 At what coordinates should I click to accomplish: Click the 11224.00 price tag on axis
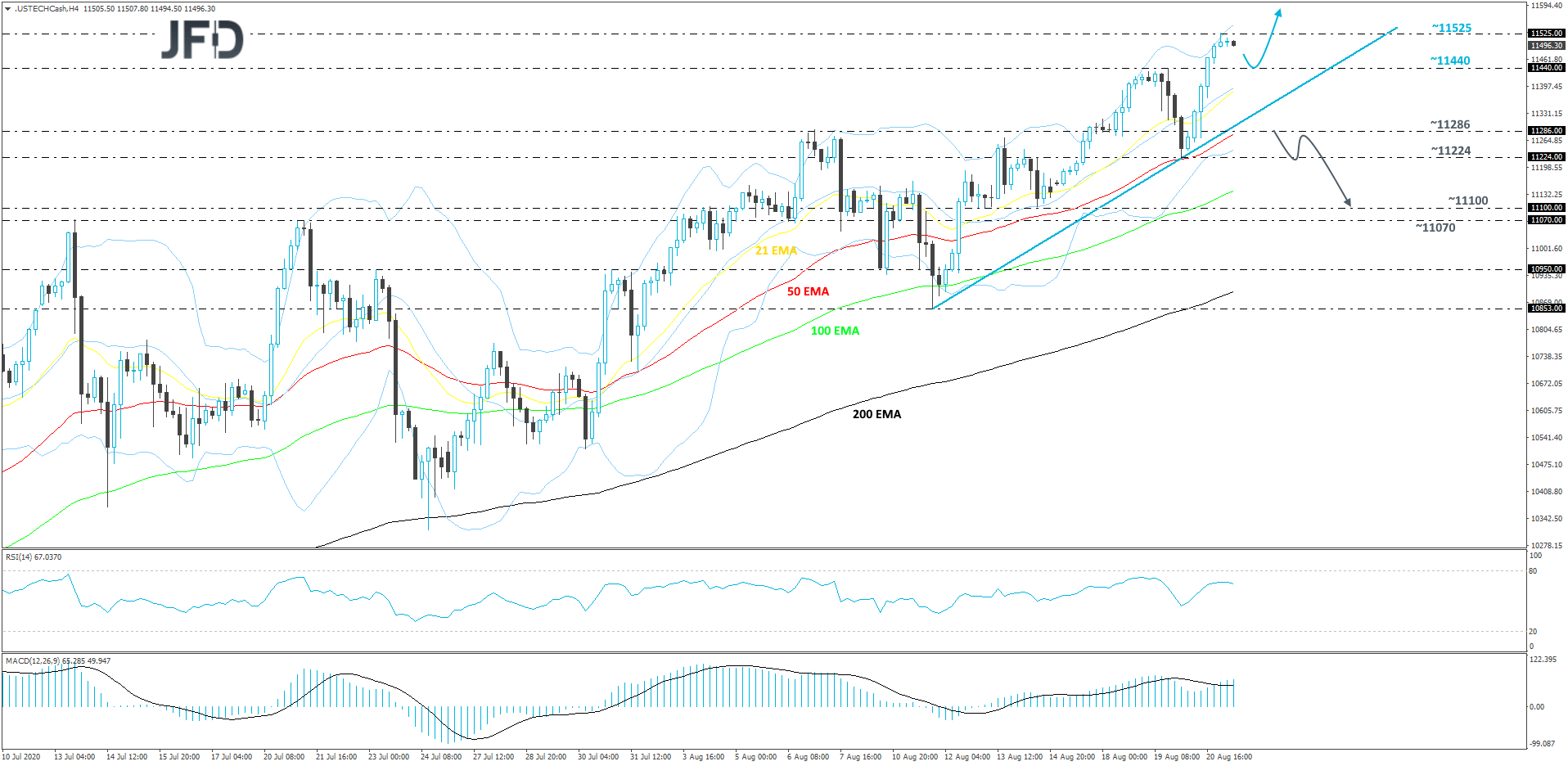[1547, 157]
